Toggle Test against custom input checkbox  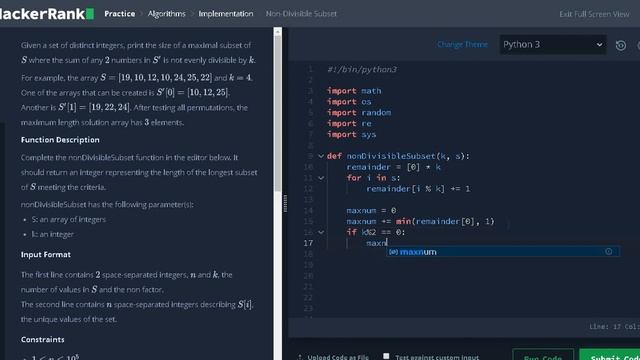coord(386,356)
